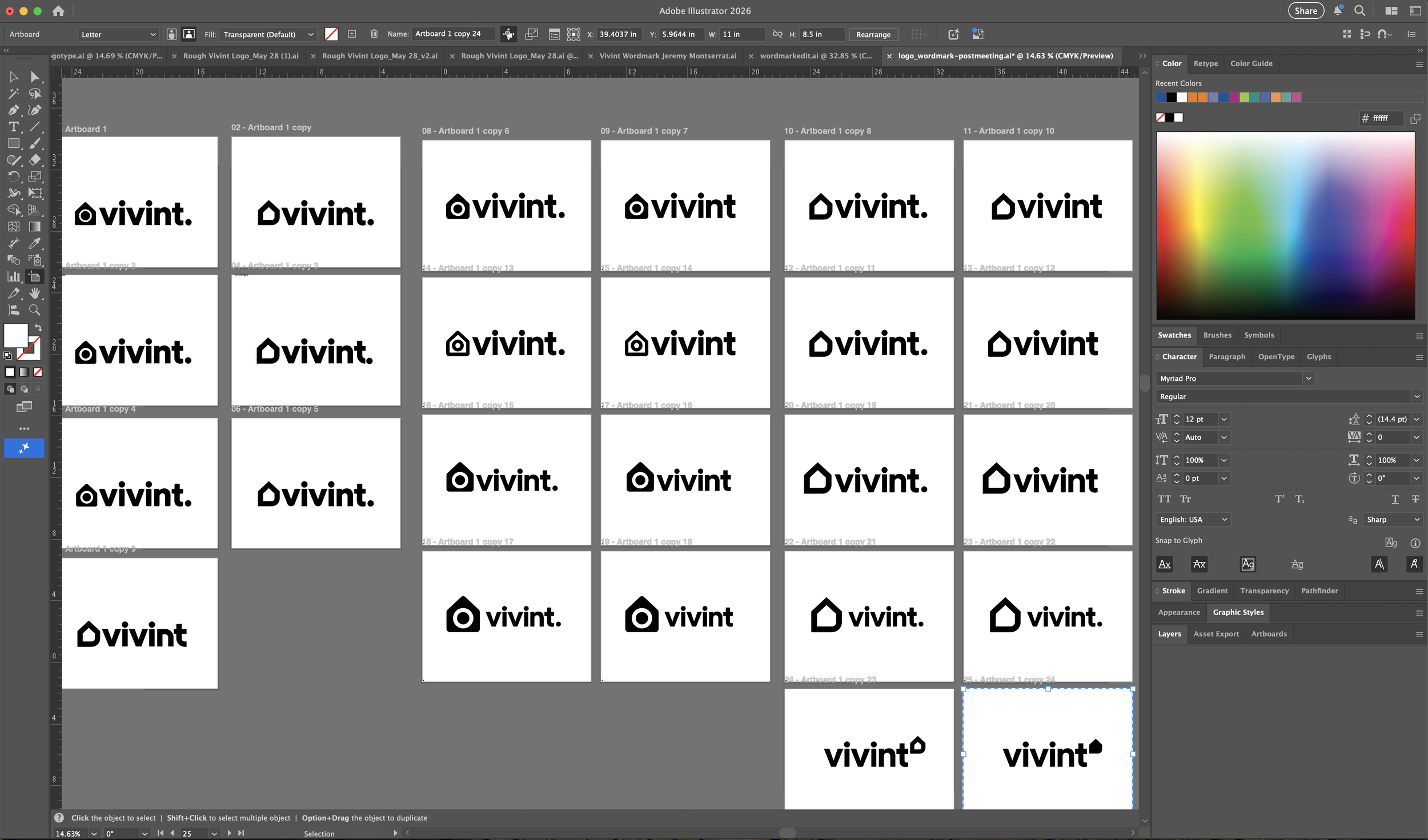Viewport: 1428px width, 840px height.
Task: Select the Gradient tool
Action: click(x=35, y=227)
